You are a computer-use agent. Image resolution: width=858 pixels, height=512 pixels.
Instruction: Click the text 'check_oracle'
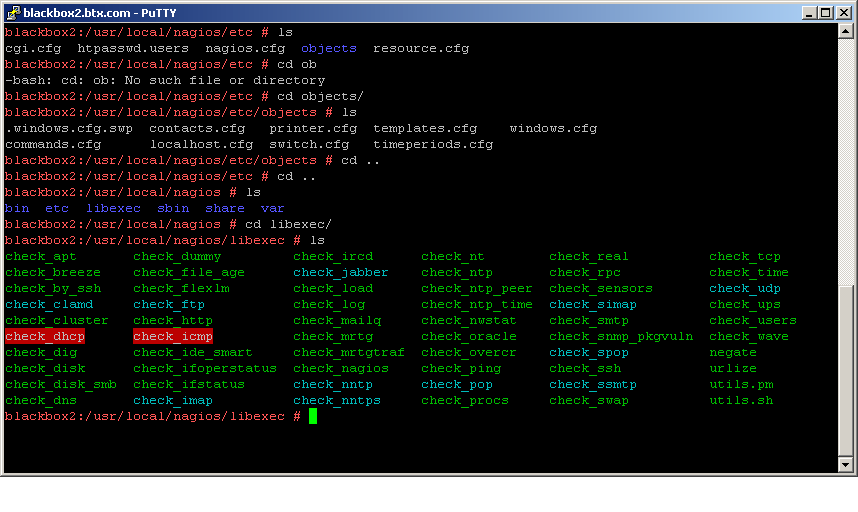[469, 336]
